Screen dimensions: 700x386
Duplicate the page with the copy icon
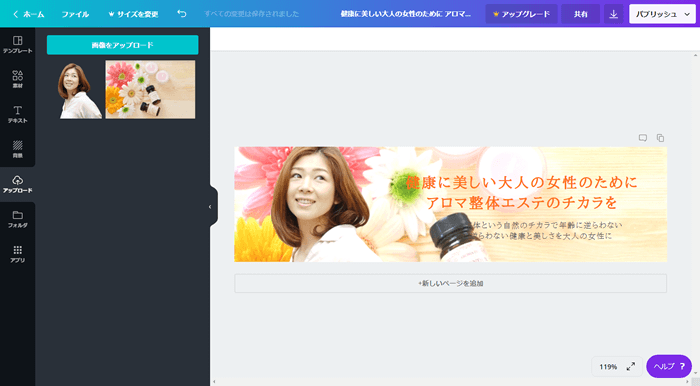coord(660,138)
